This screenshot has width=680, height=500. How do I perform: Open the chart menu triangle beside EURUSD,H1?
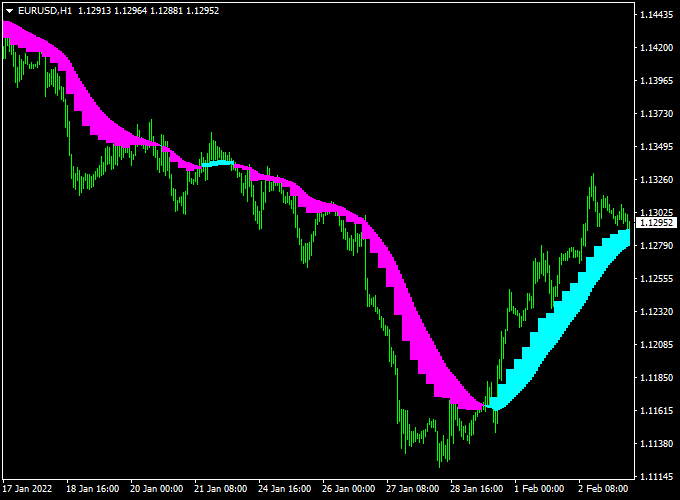click(10, 11)
